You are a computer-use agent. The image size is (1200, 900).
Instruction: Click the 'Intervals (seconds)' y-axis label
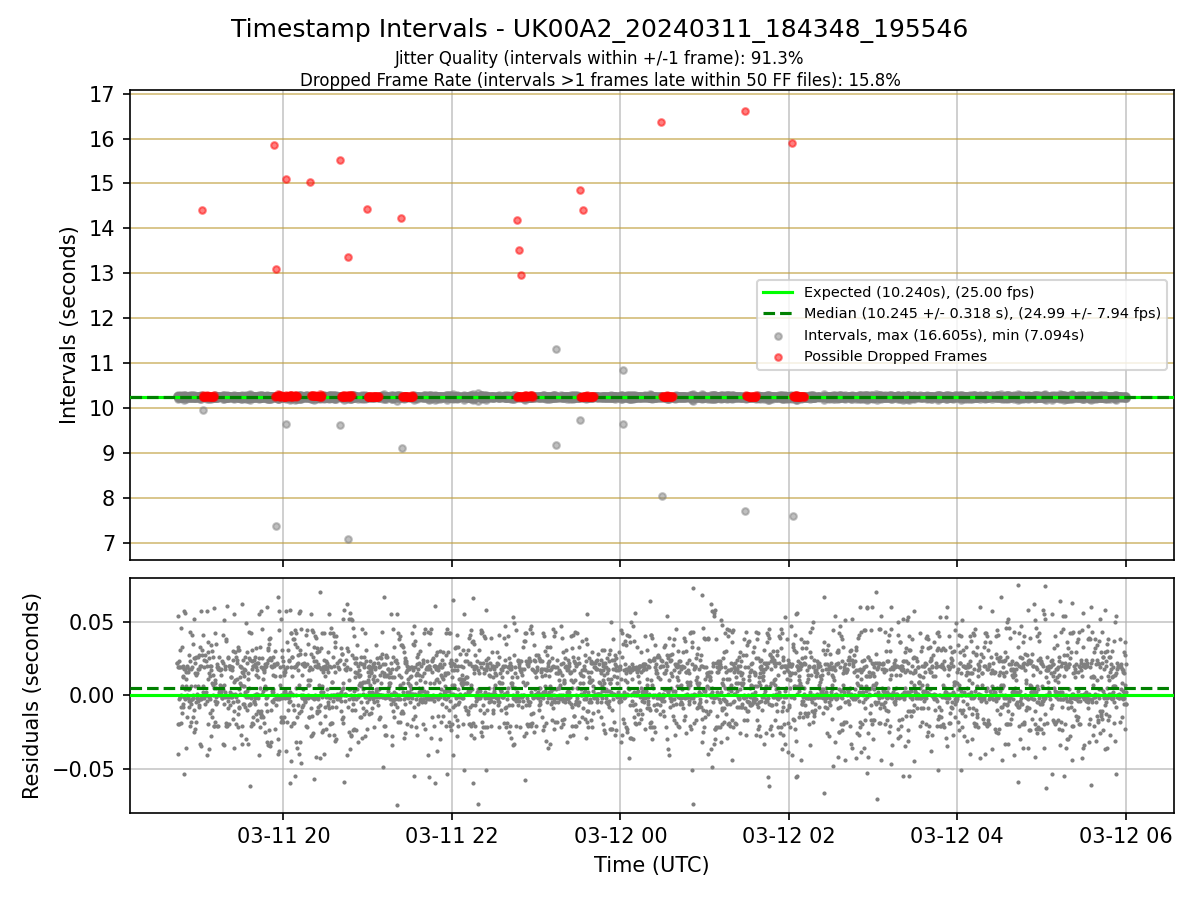coord(68,325)
